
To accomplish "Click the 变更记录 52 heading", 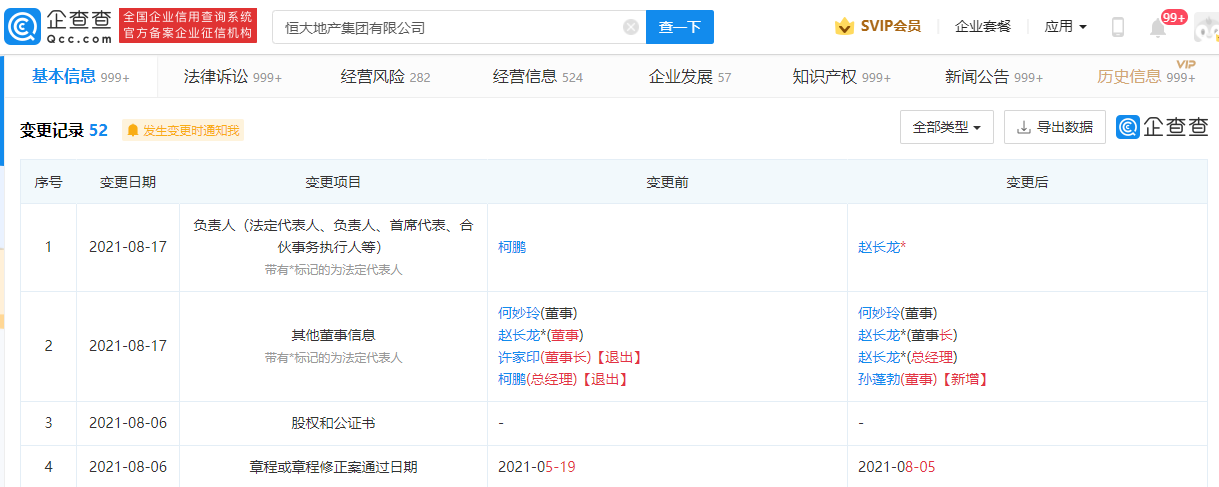I will (64, 130).
